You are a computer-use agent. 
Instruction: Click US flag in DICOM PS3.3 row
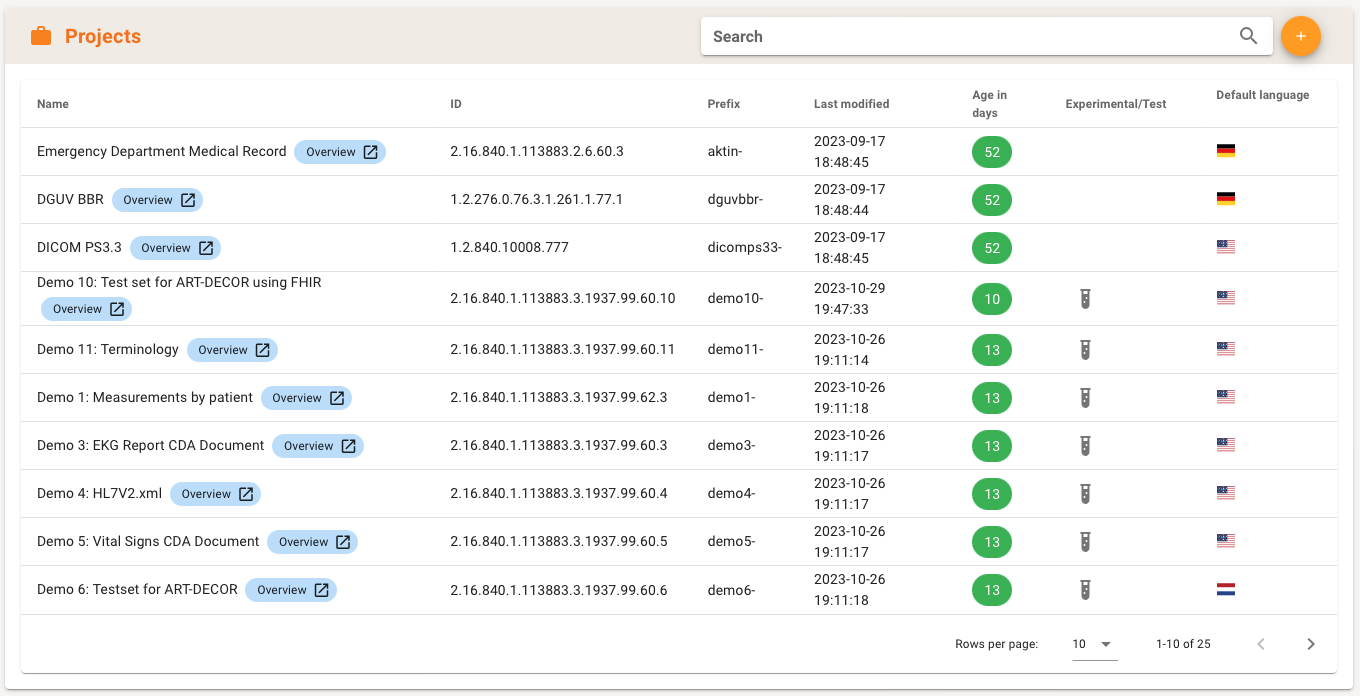(1225, 247)
